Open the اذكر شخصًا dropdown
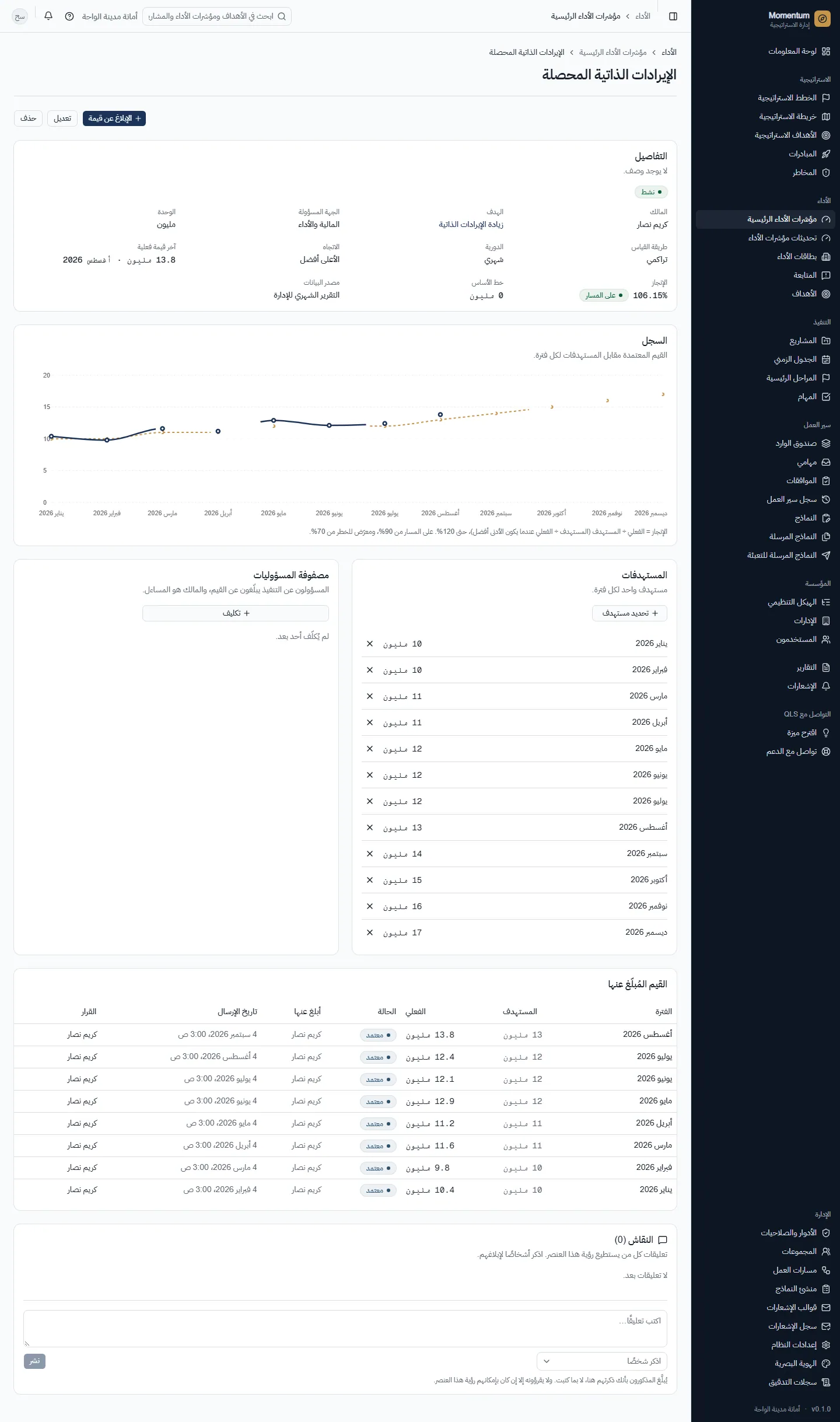The height and width of the screenshot is (1422, 840). tap(602, 1361)
